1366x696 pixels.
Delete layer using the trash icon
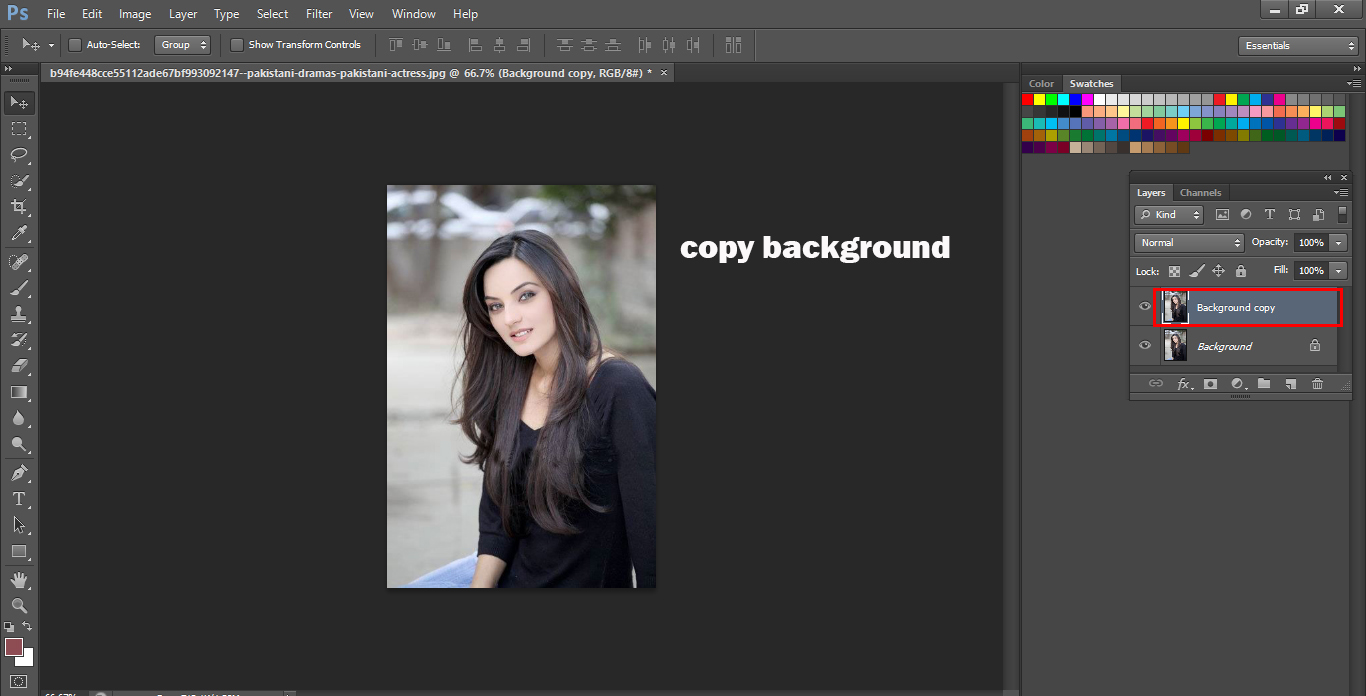click(1318, 383)
